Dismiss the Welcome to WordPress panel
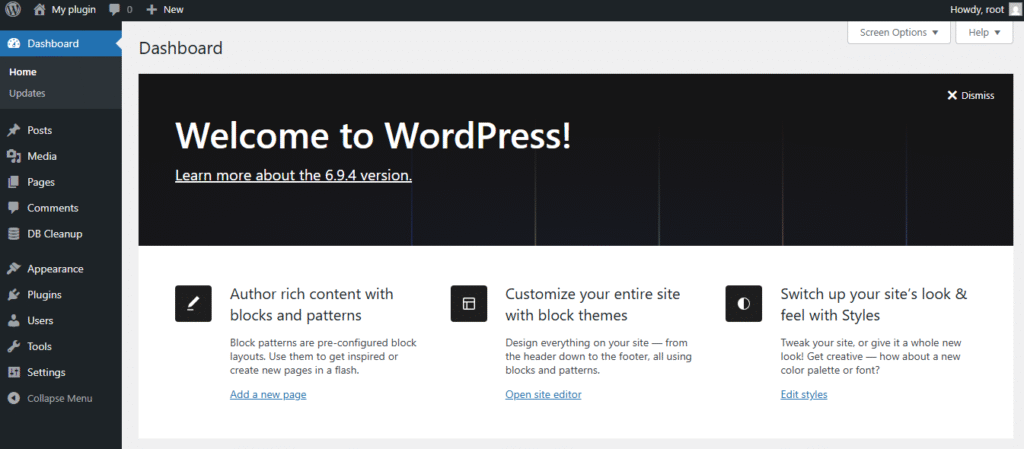This screenshot has height=449, width=1024. (x=970, y=95)
